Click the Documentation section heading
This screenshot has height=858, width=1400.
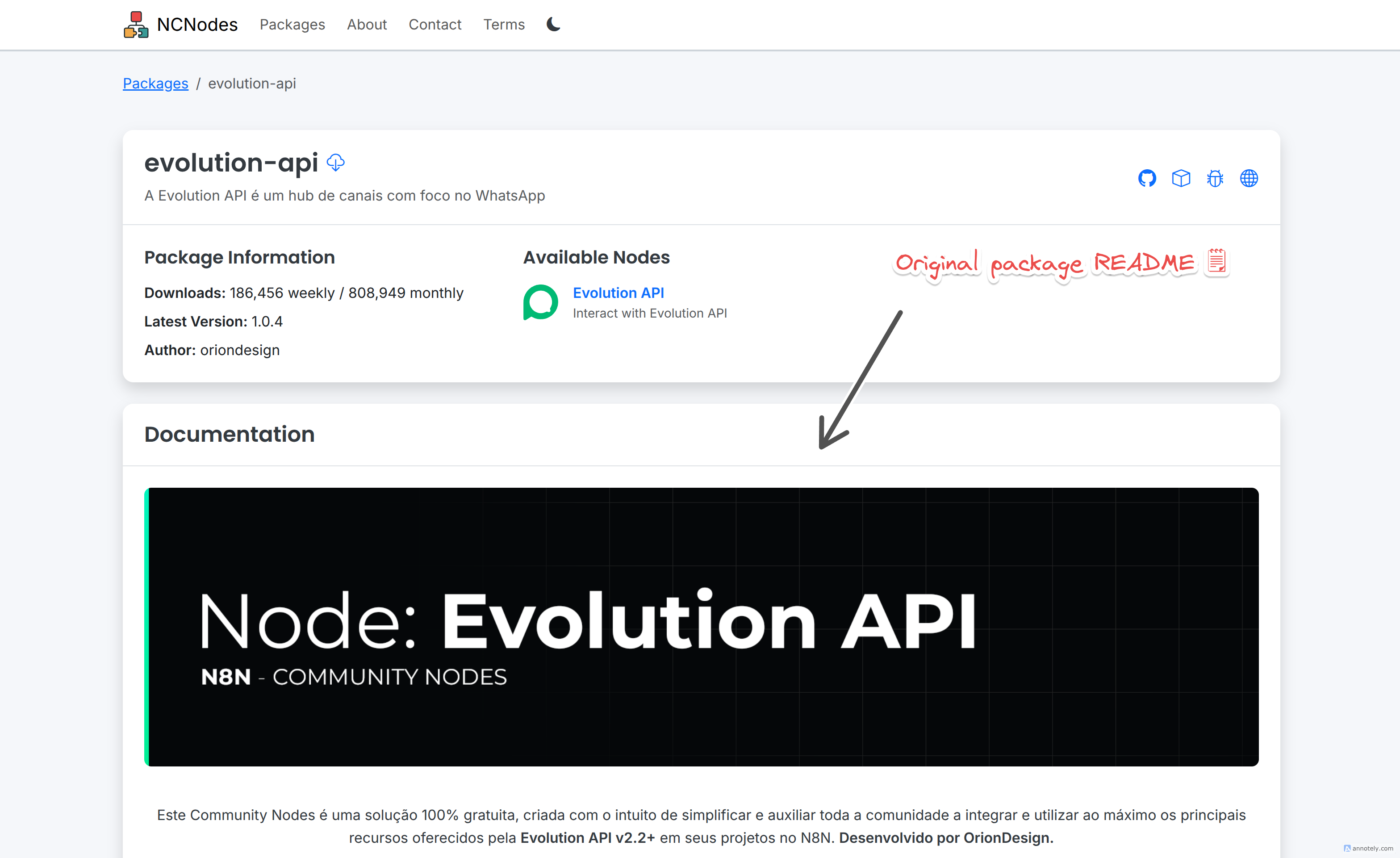click(x=229, y=434)
